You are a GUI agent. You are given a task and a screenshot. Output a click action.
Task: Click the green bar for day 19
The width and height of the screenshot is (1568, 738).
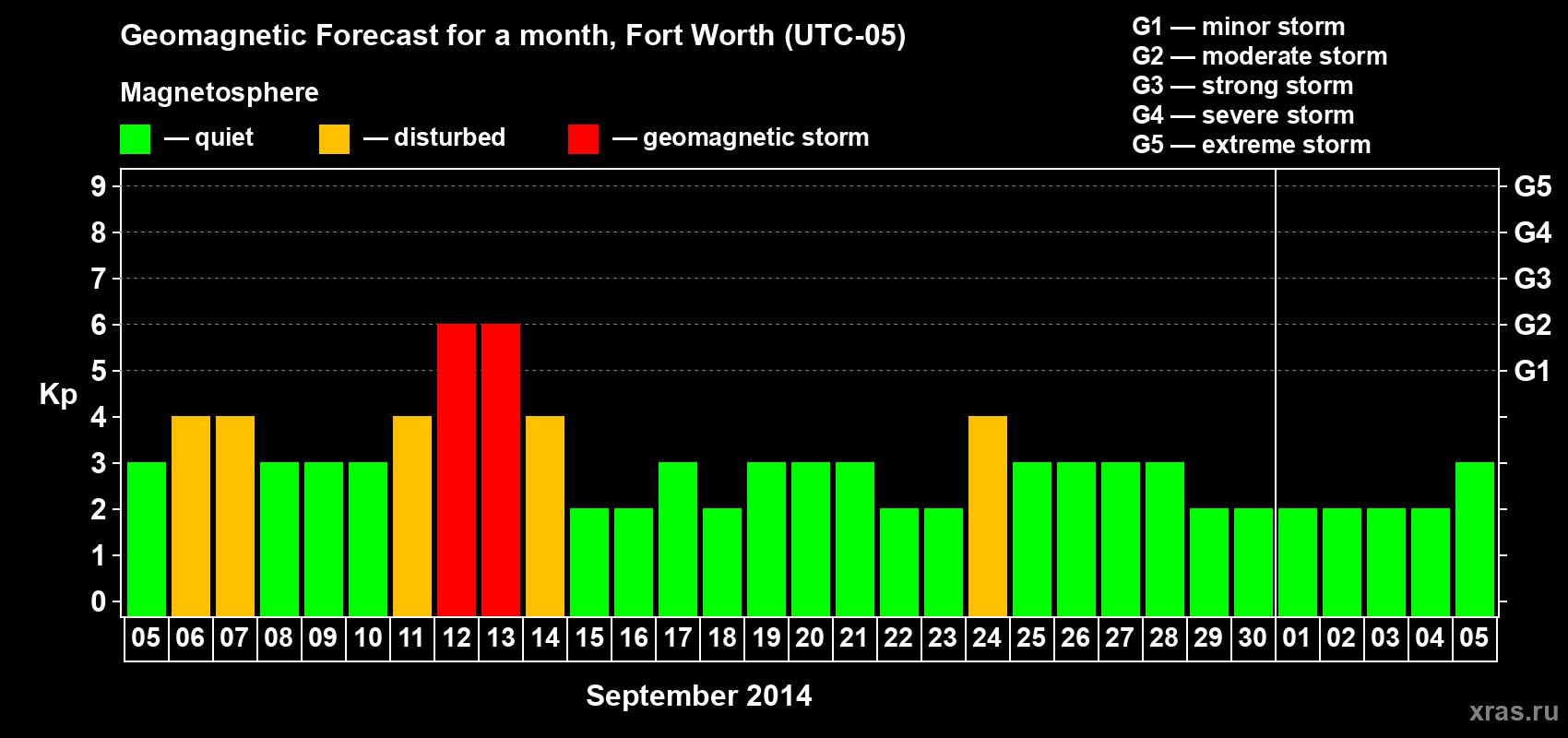coord(766,540)
